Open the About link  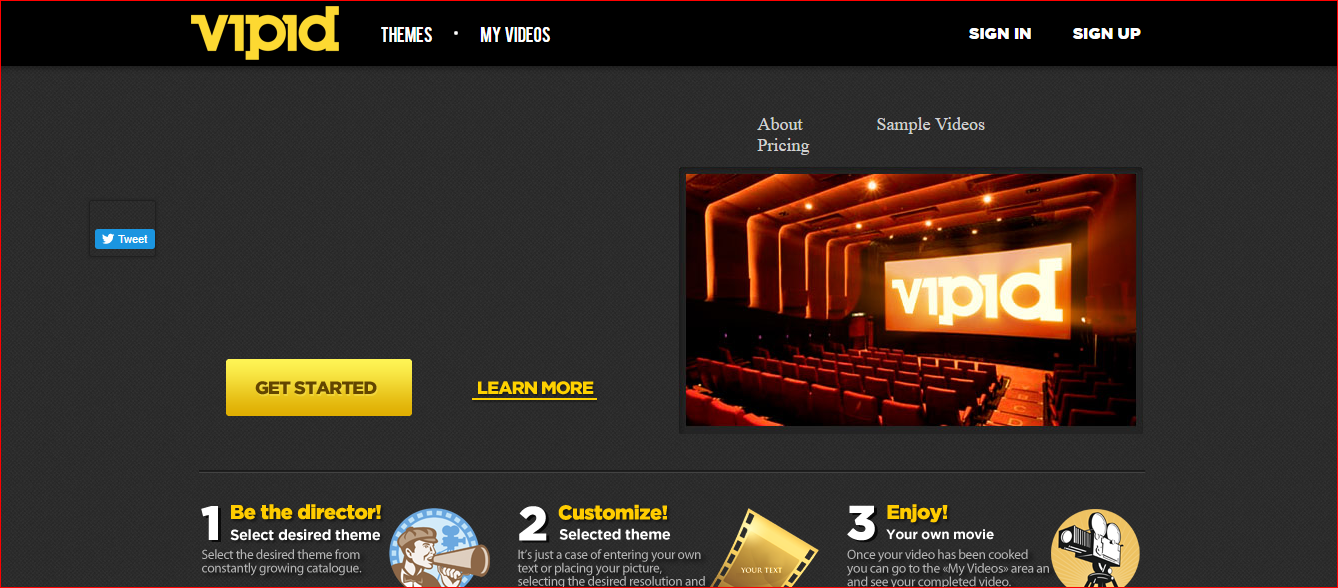pos(780,124)
